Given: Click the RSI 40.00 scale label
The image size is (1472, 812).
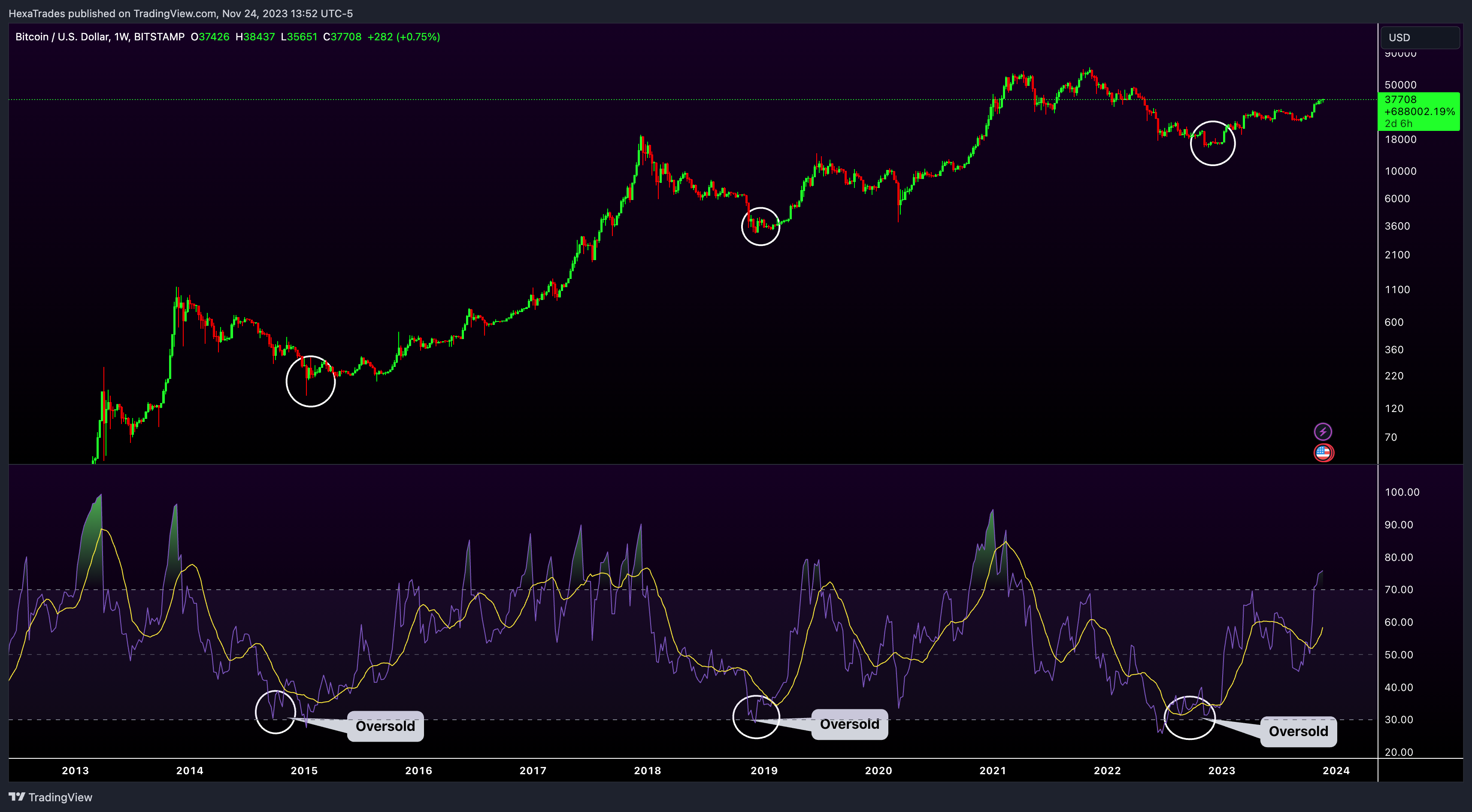Looking at the screenshot, I should pos(1398,687).
